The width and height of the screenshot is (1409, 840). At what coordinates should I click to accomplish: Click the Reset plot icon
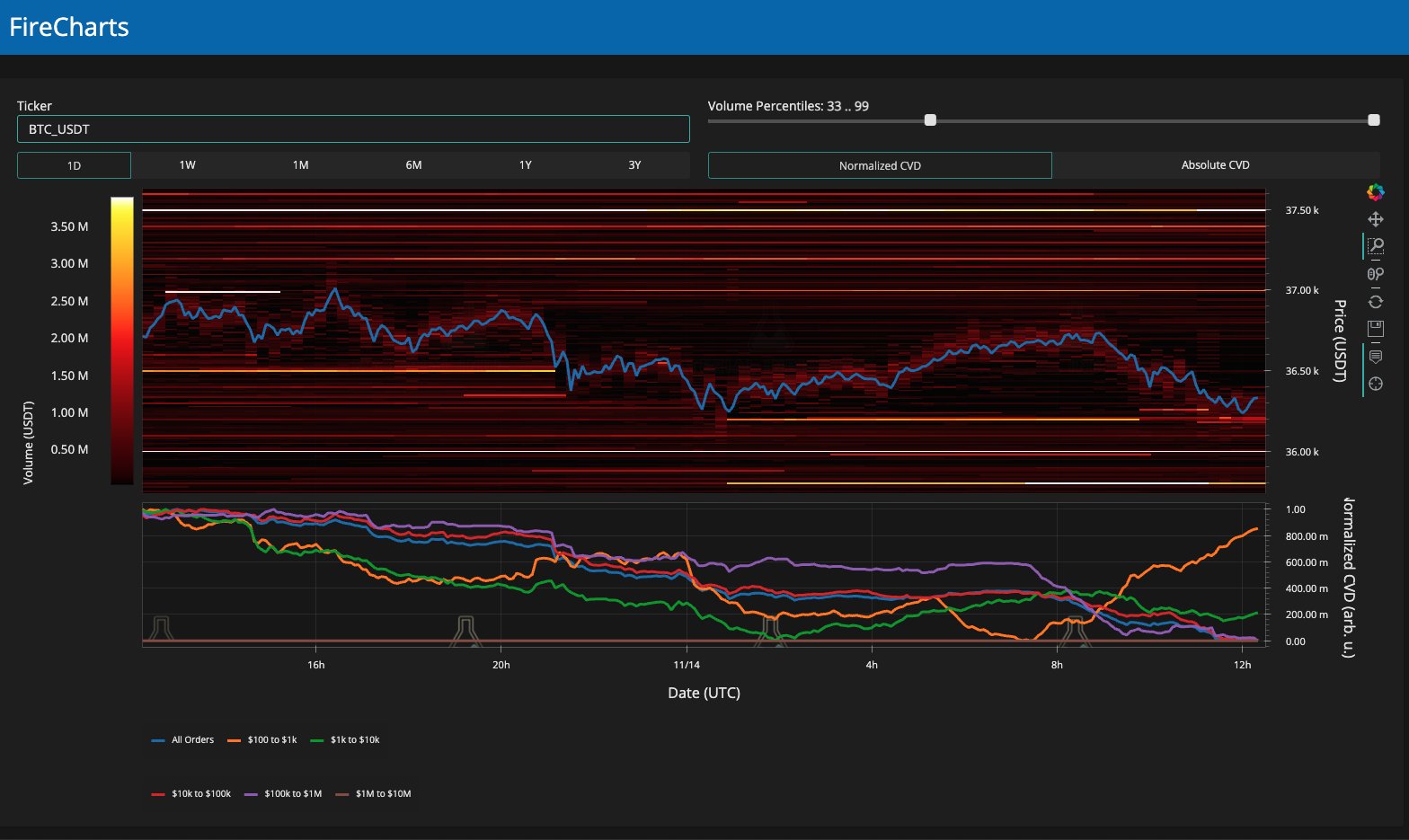[x=1375, y=302]
